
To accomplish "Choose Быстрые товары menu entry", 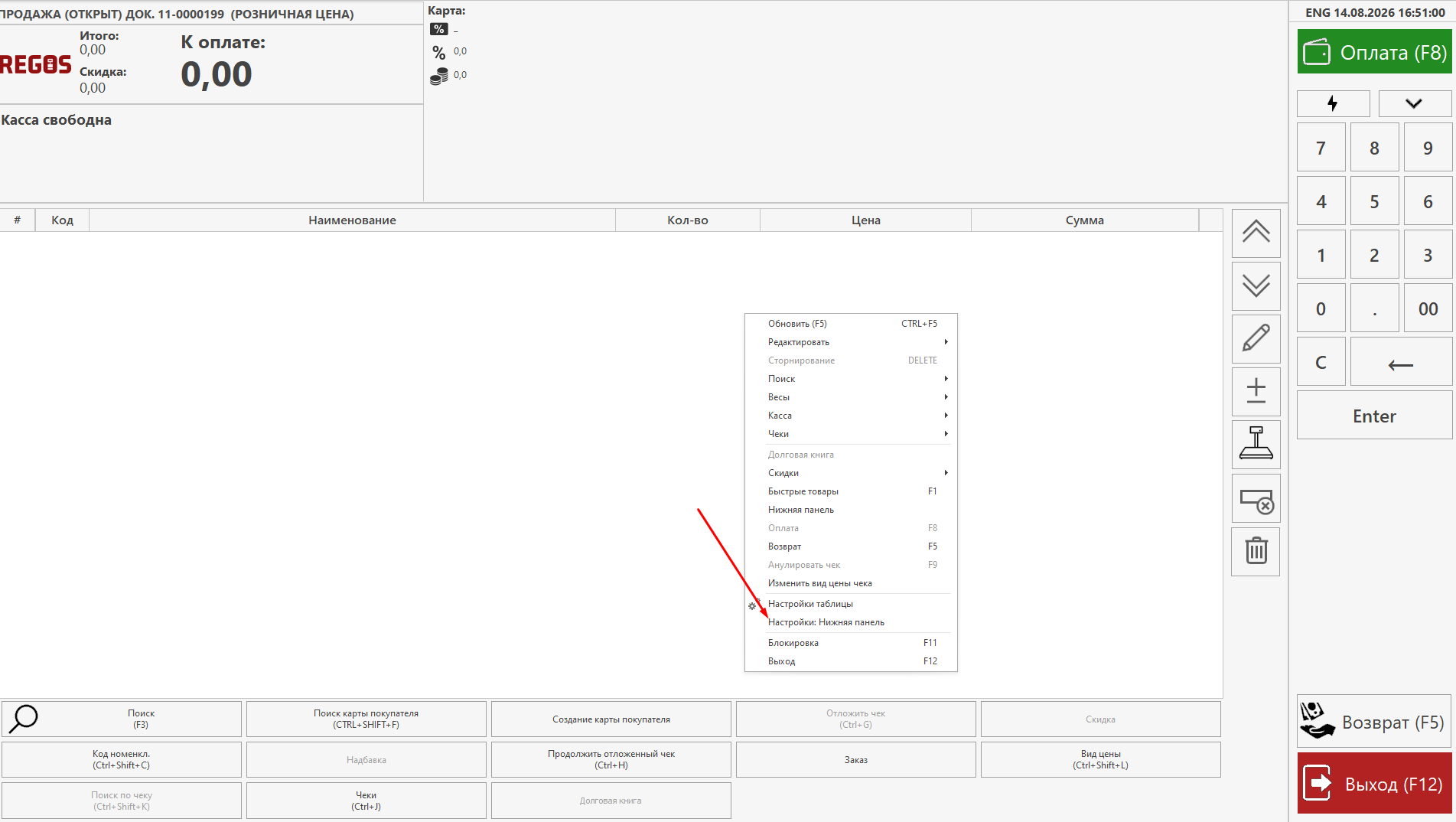I will pos(851,491).
